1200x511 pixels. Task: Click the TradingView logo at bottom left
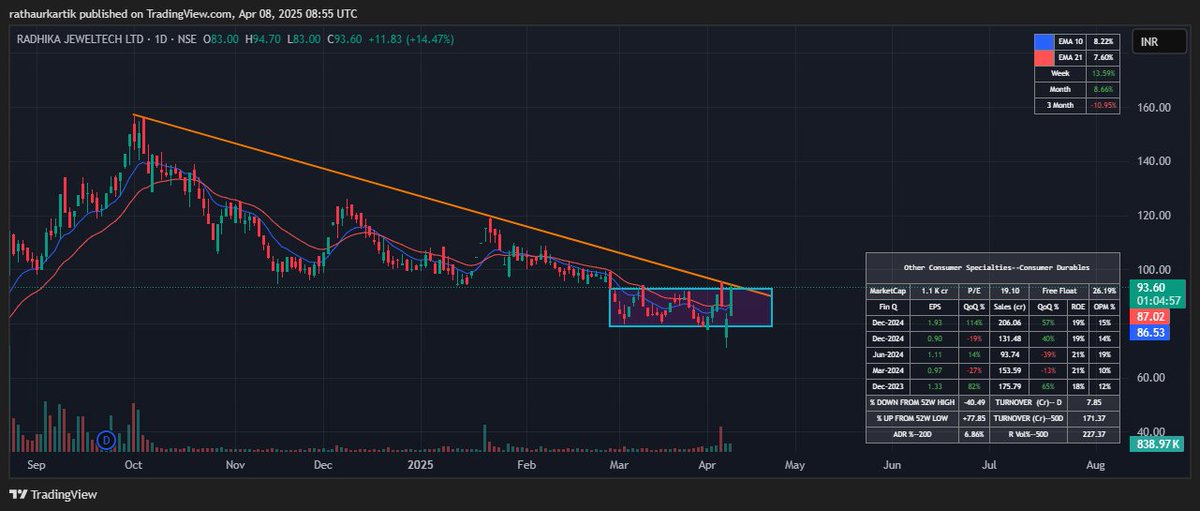pos(52,494)
